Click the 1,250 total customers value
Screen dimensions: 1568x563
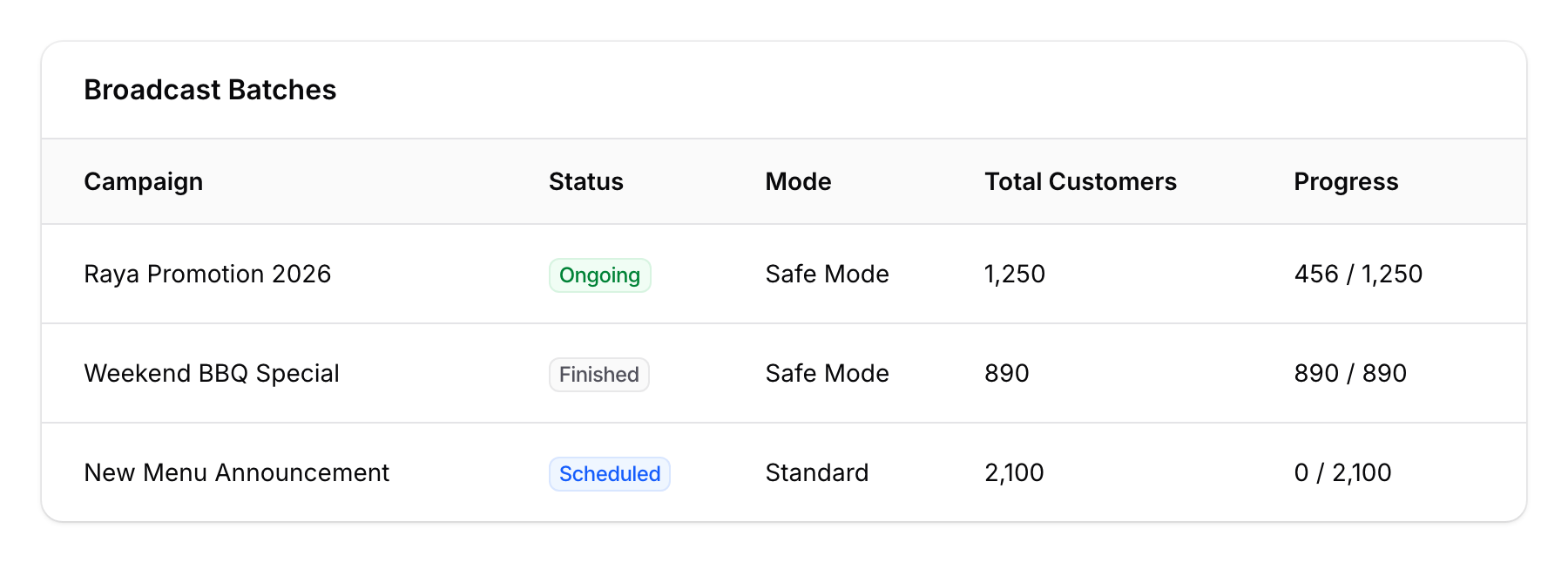tap(1013, 275)
